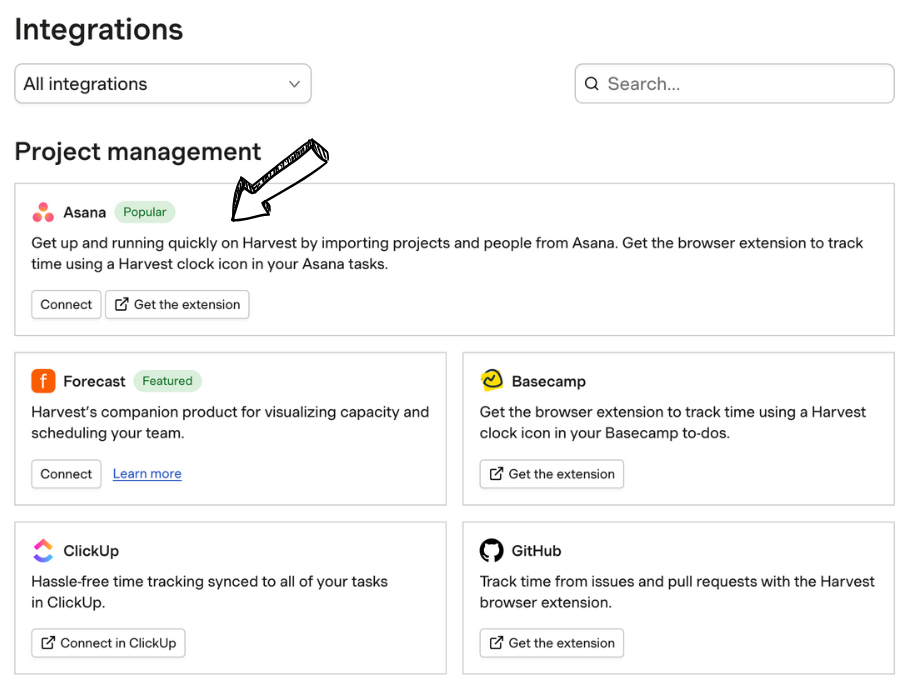Open the All integrations dropdown
898x675 pixels.
point(163,84)
